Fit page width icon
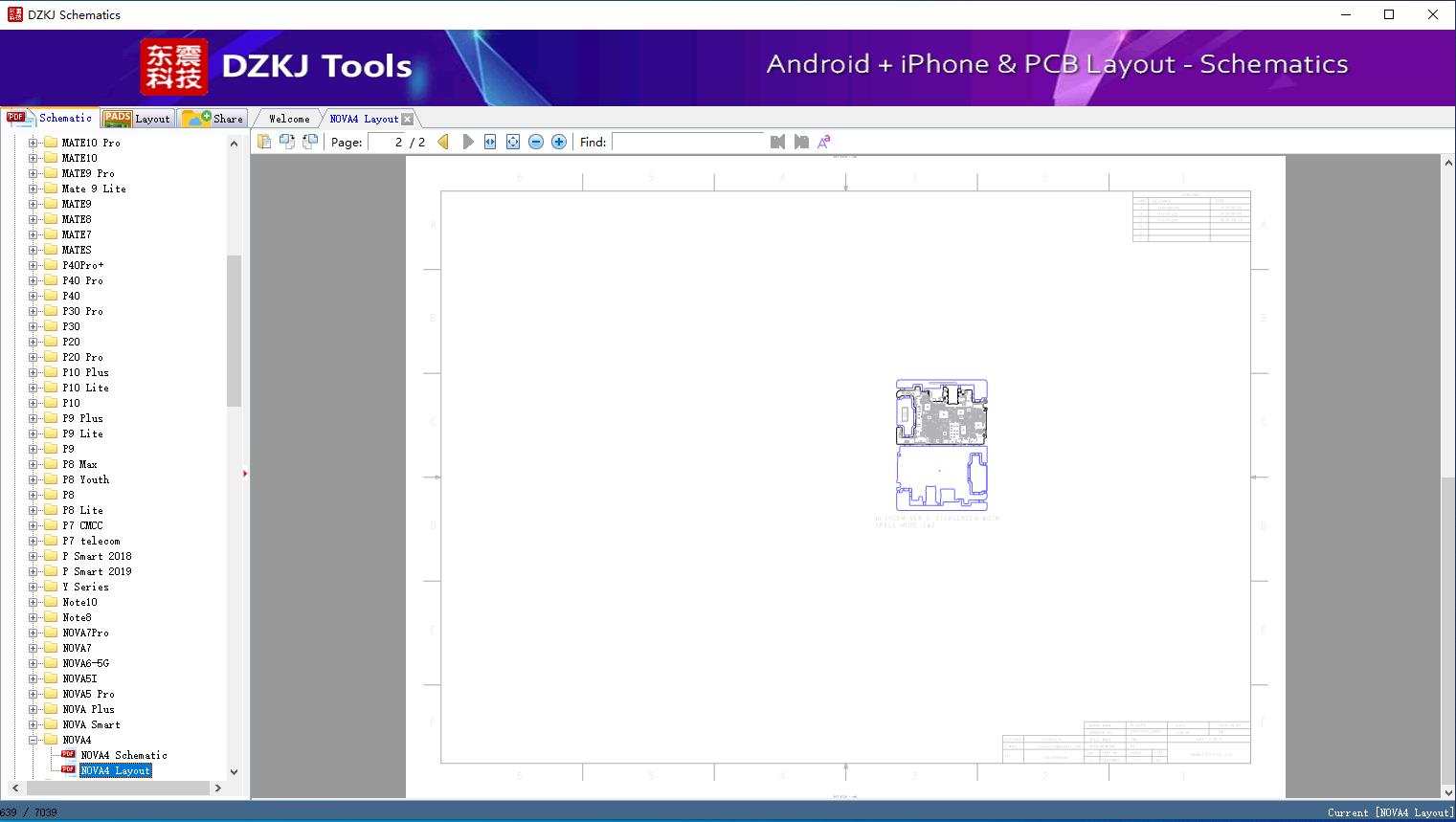The height and width of the screenshot is (822, 1456). [x=490, y=142]
